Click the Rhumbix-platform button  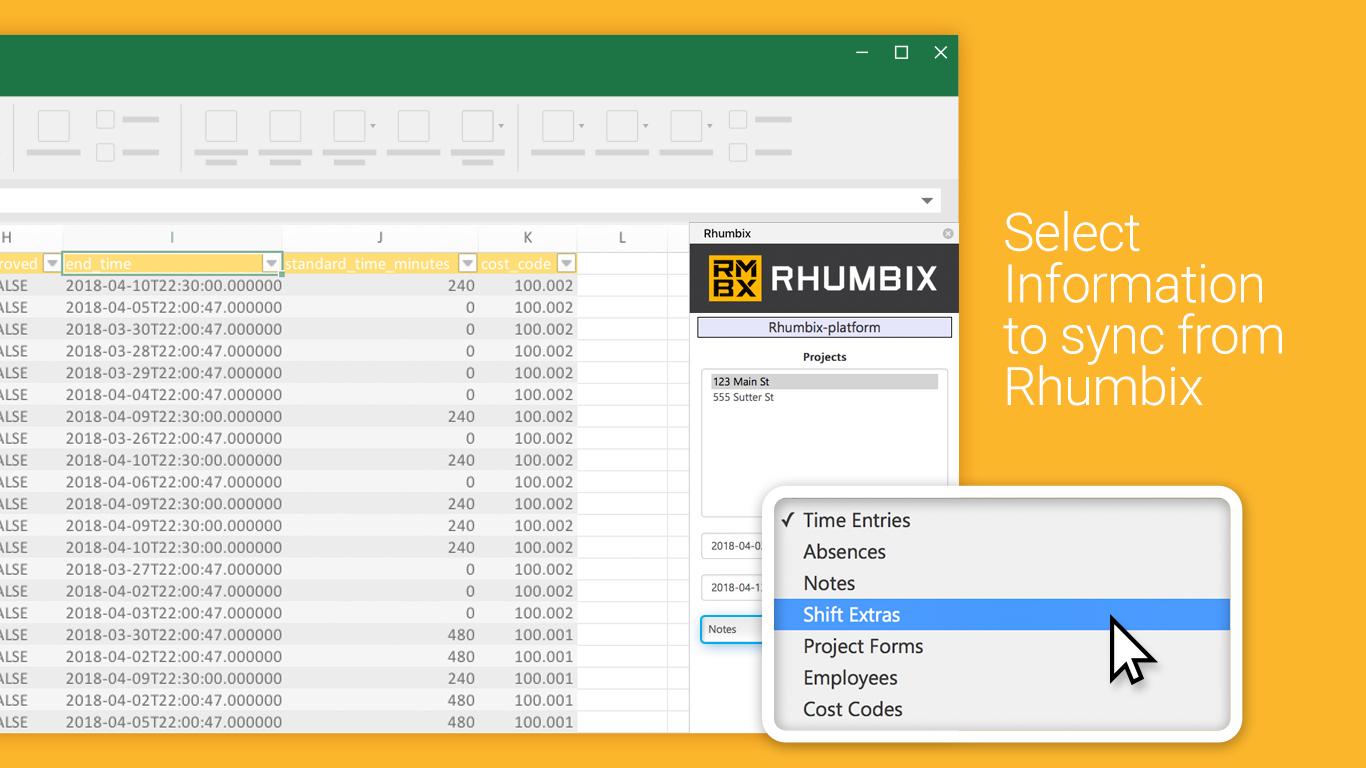824,327
